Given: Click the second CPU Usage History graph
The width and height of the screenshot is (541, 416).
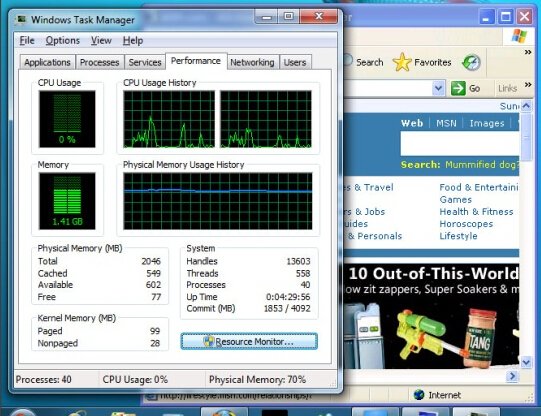Looking at the screenshot, I should tap(266, 119).
